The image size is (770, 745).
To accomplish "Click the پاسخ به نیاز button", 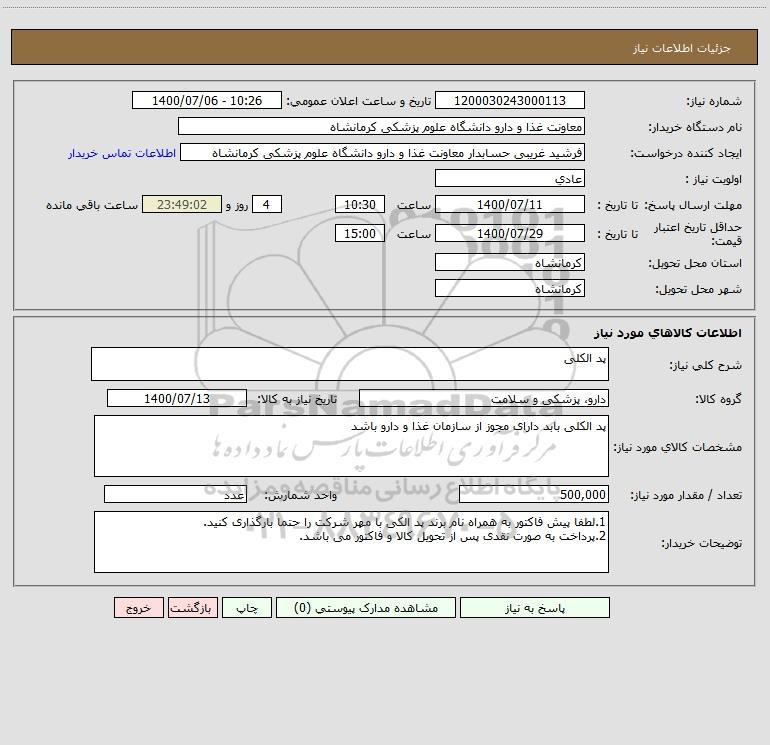I will coord(534,607).
